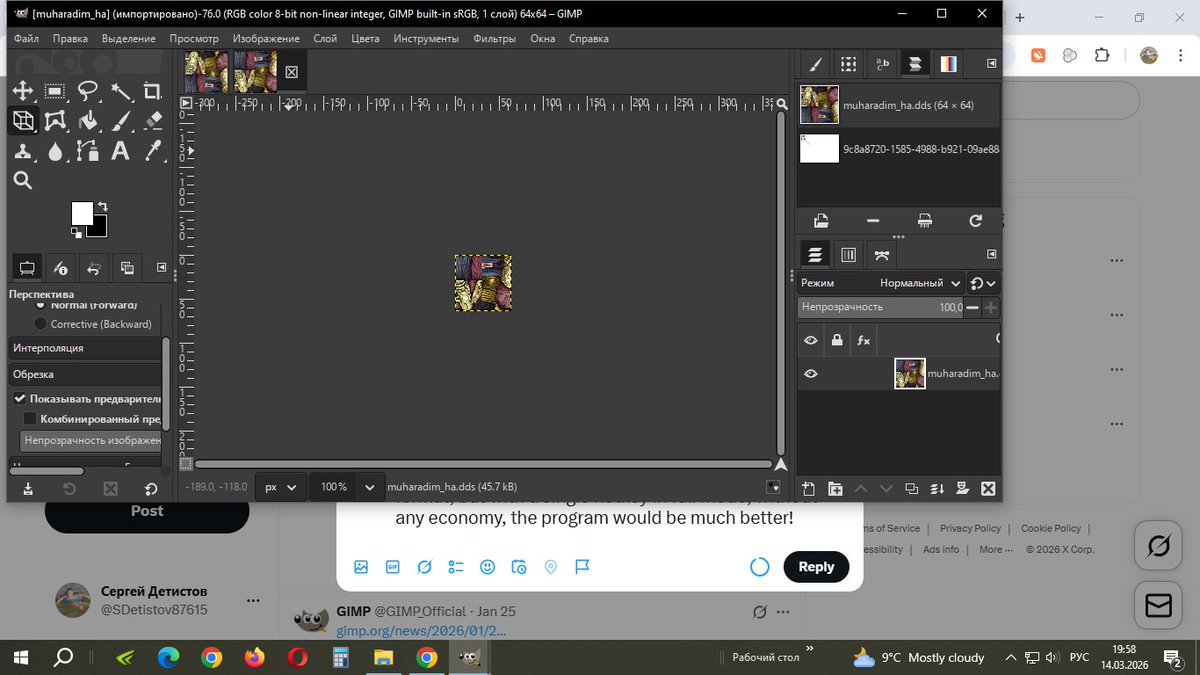Image resolution: width=1200 pixels, height=675 pixels.
Task: Select the Free Select lasso tool
Action: 88,92
